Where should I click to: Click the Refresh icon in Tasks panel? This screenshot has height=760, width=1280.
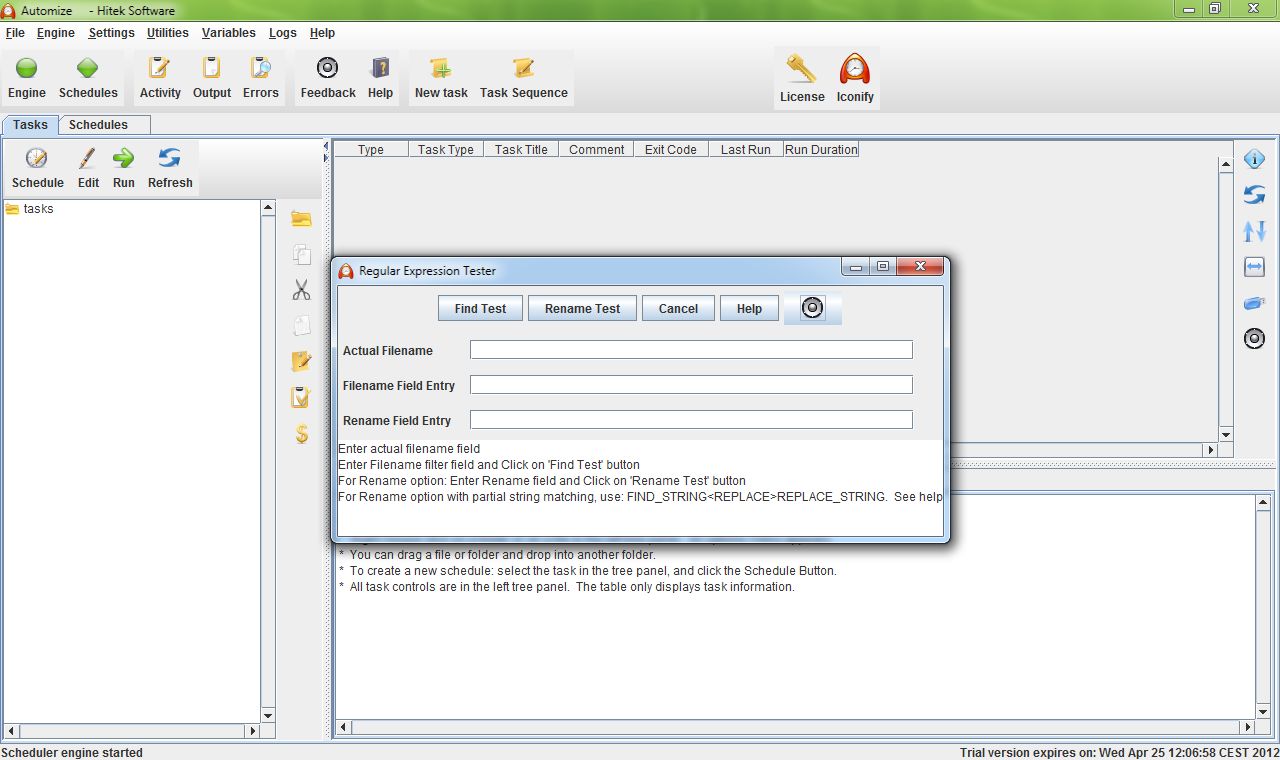170,168
